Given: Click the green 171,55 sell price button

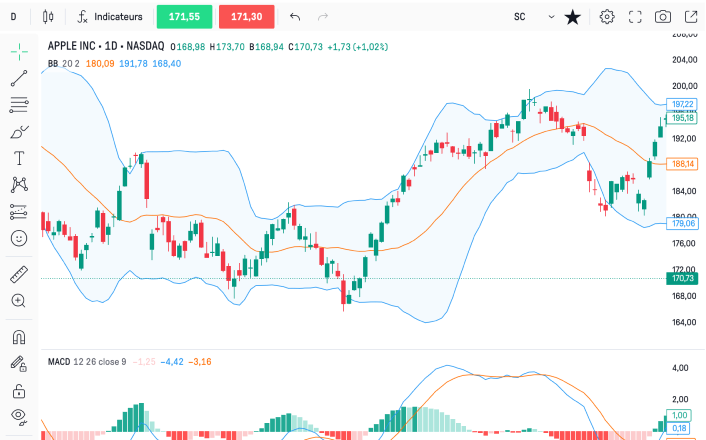Looking at the screenshot, I should (x=184, y=17).
